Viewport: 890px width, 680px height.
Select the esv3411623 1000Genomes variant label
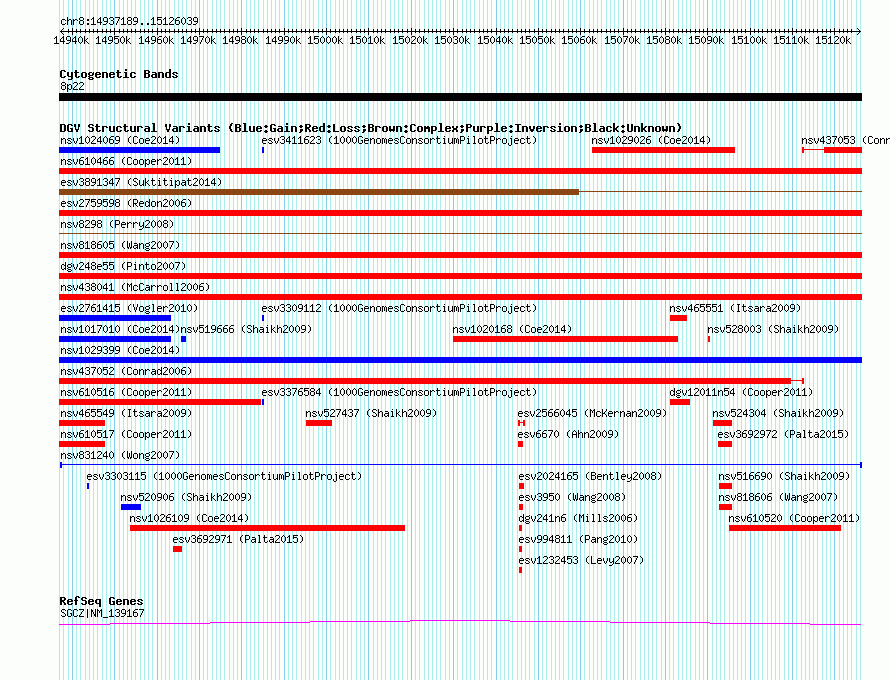coord(399,140)
